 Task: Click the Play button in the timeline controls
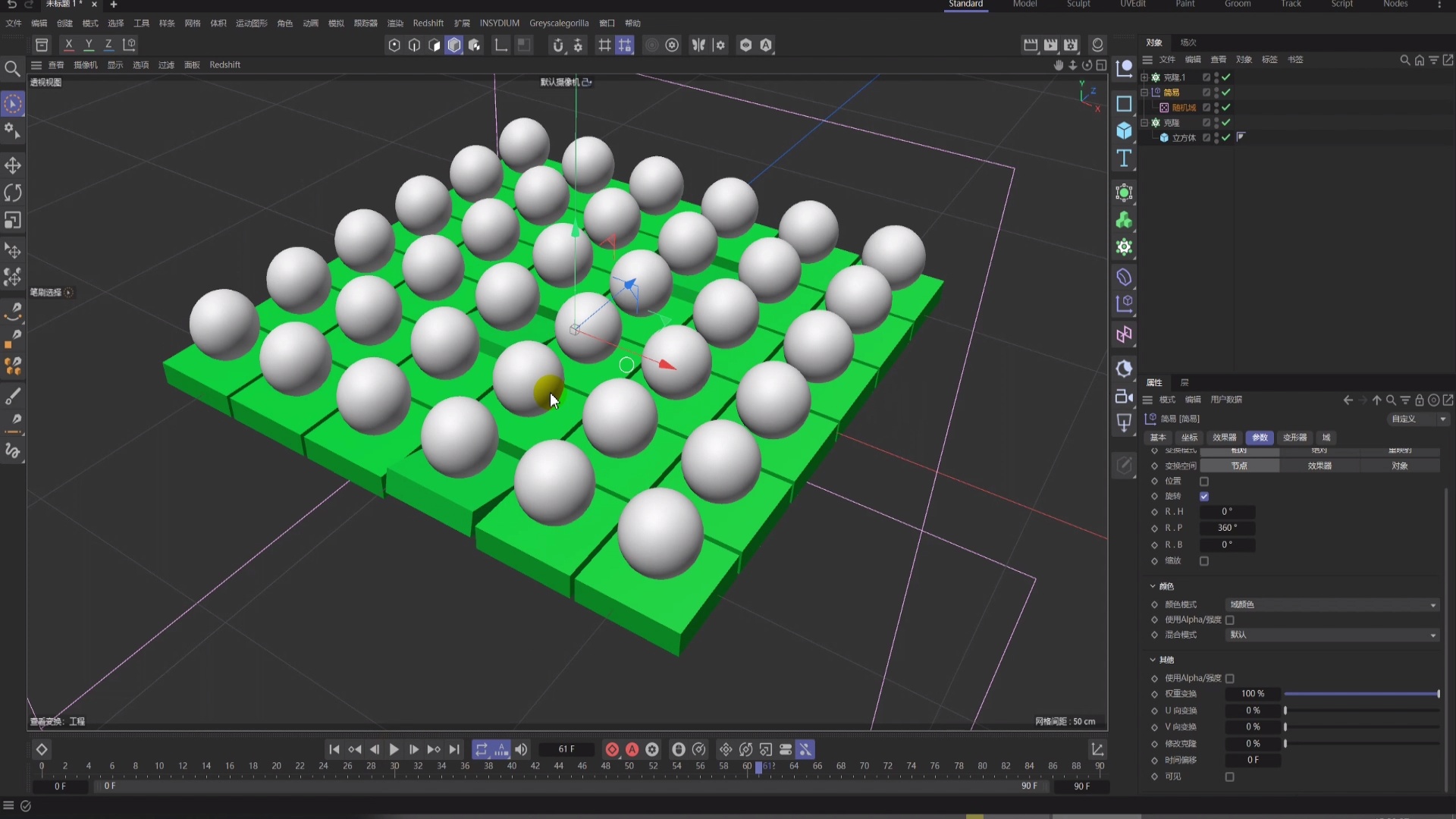click(394, 749)
